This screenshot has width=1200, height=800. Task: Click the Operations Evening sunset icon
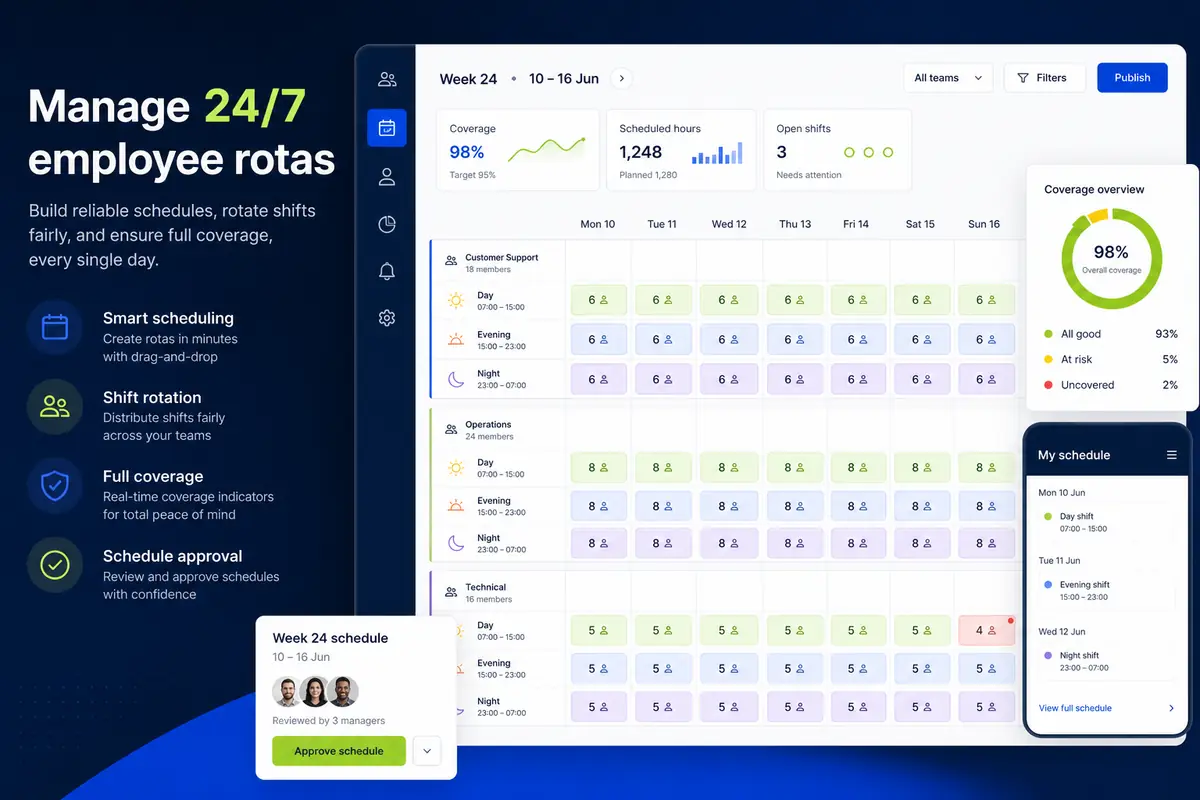pos(456,505)
